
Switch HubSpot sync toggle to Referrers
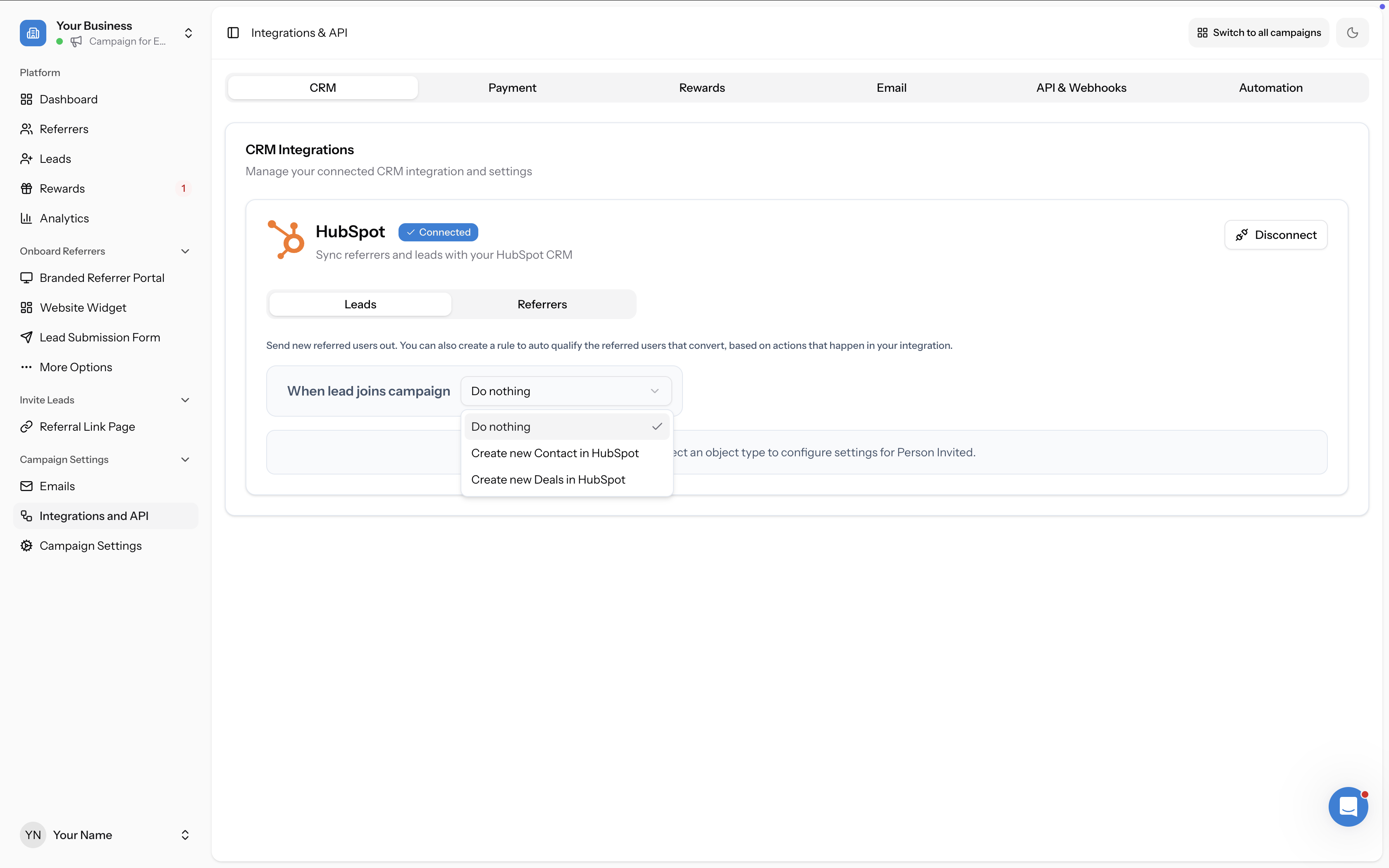click(x=542, y=304)
